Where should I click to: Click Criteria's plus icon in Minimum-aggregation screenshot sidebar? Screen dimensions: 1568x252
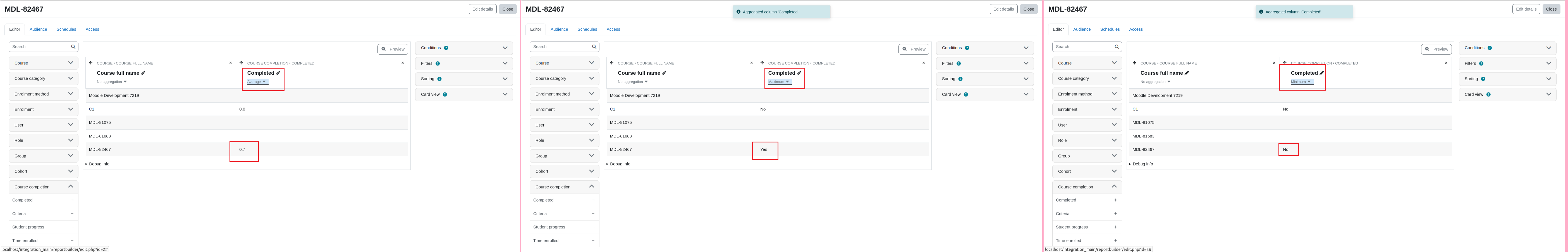(1116, 214)
